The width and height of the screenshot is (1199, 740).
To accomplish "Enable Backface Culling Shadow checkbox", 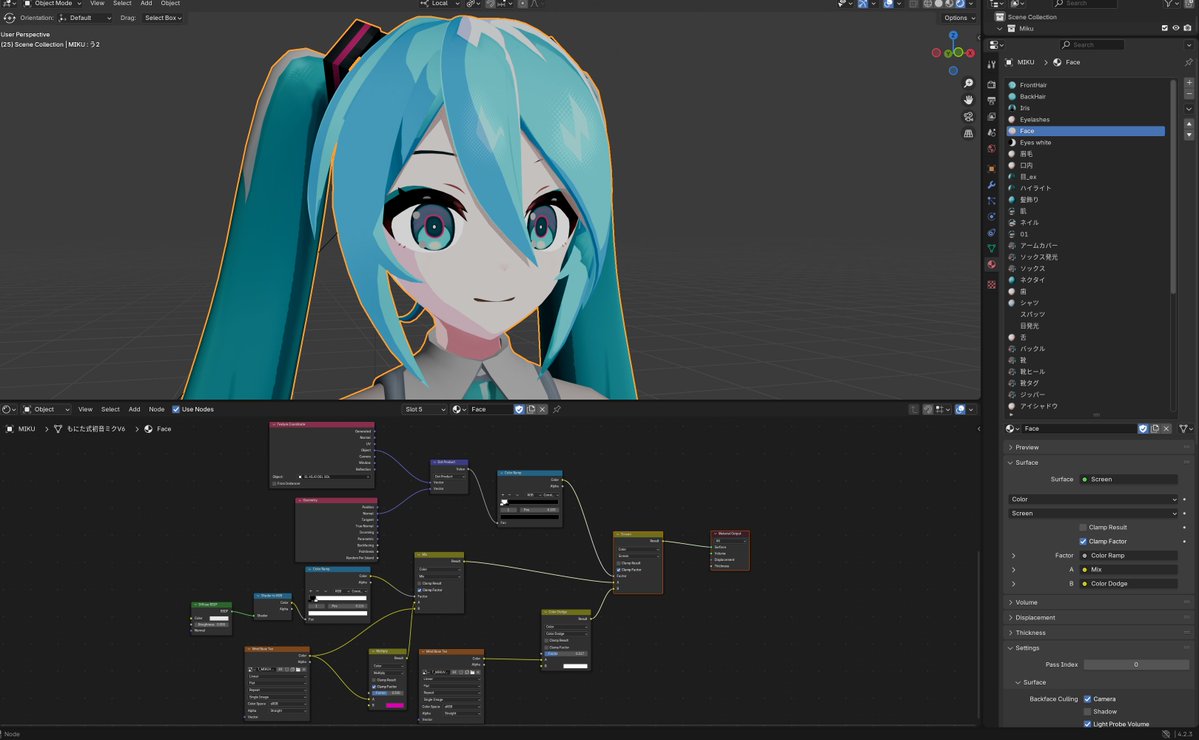I will [1087, 712].
